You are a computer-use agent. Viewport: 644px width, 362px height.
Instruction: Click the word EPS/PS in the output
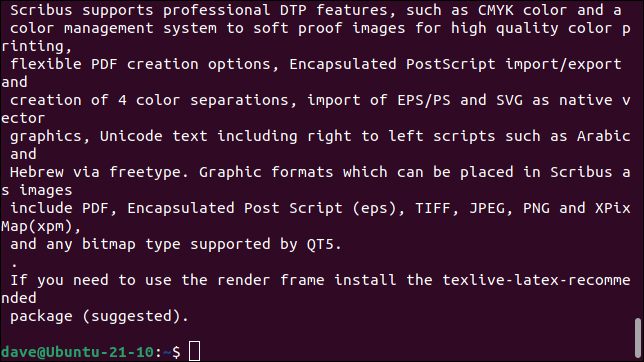424,100
